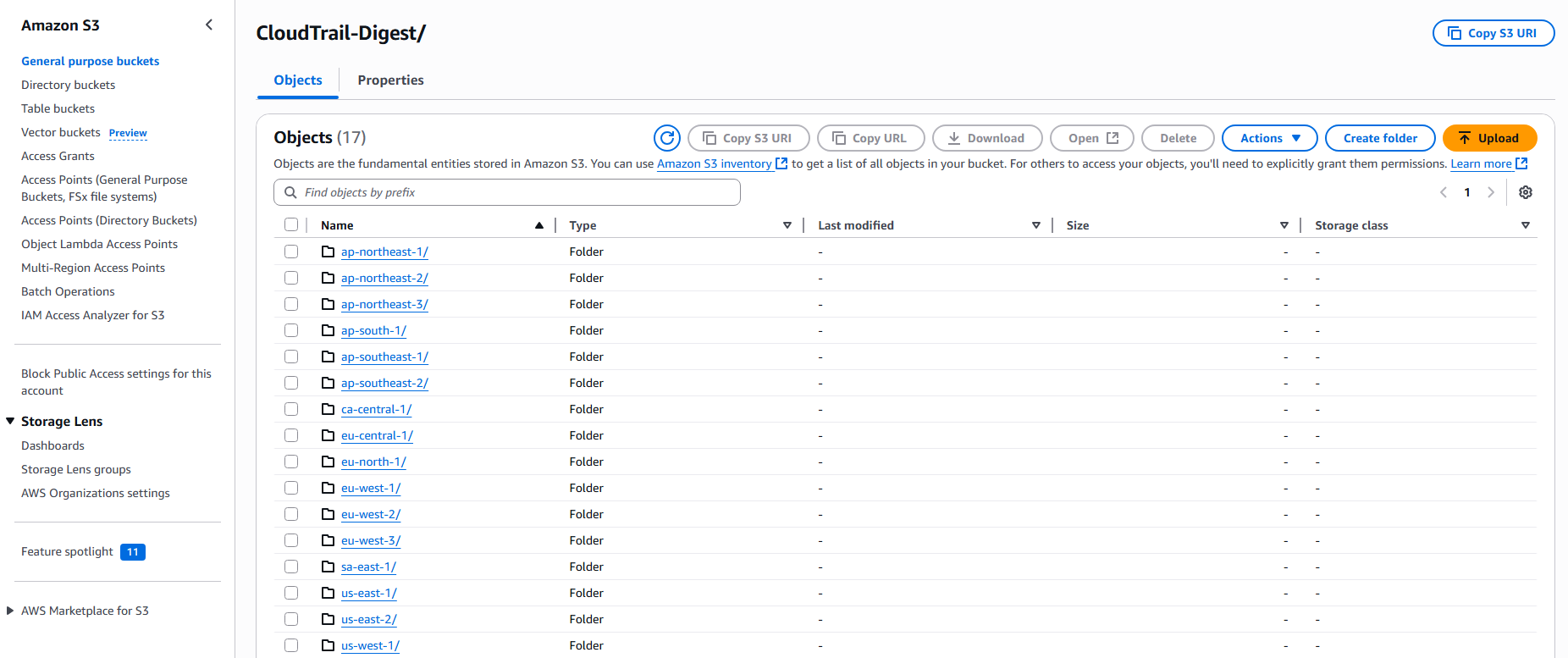Open the table preferences gear

(1526, 192)
